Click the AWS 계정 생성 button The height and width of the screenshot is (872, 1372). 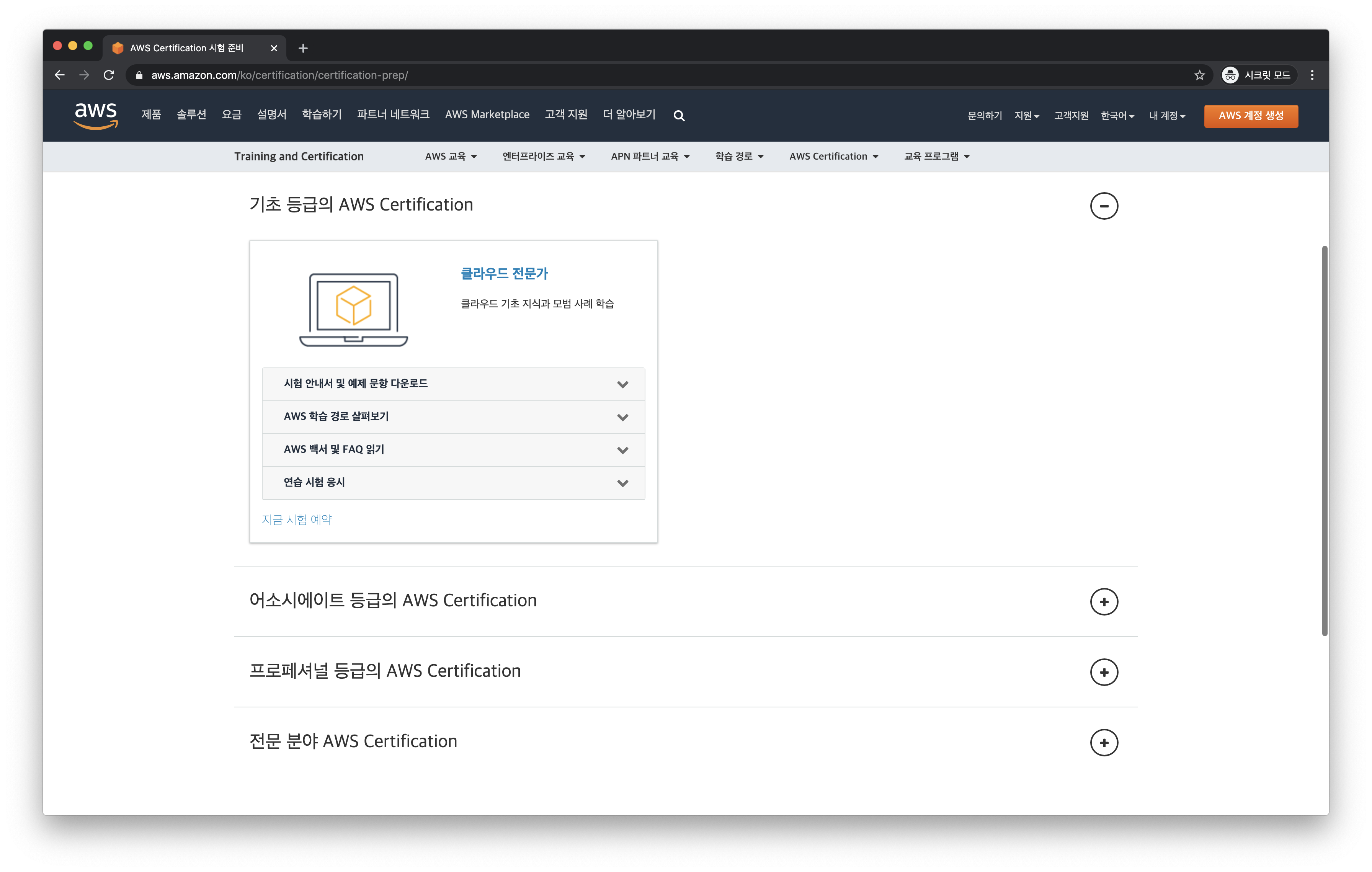coord(1251,116)
